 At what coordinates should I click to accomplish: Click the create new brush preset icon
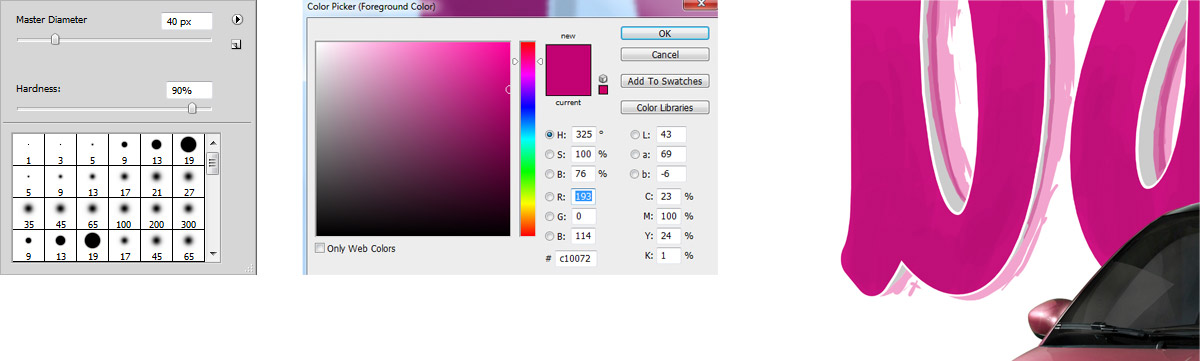pyautogui.click(x=236, y=44)
